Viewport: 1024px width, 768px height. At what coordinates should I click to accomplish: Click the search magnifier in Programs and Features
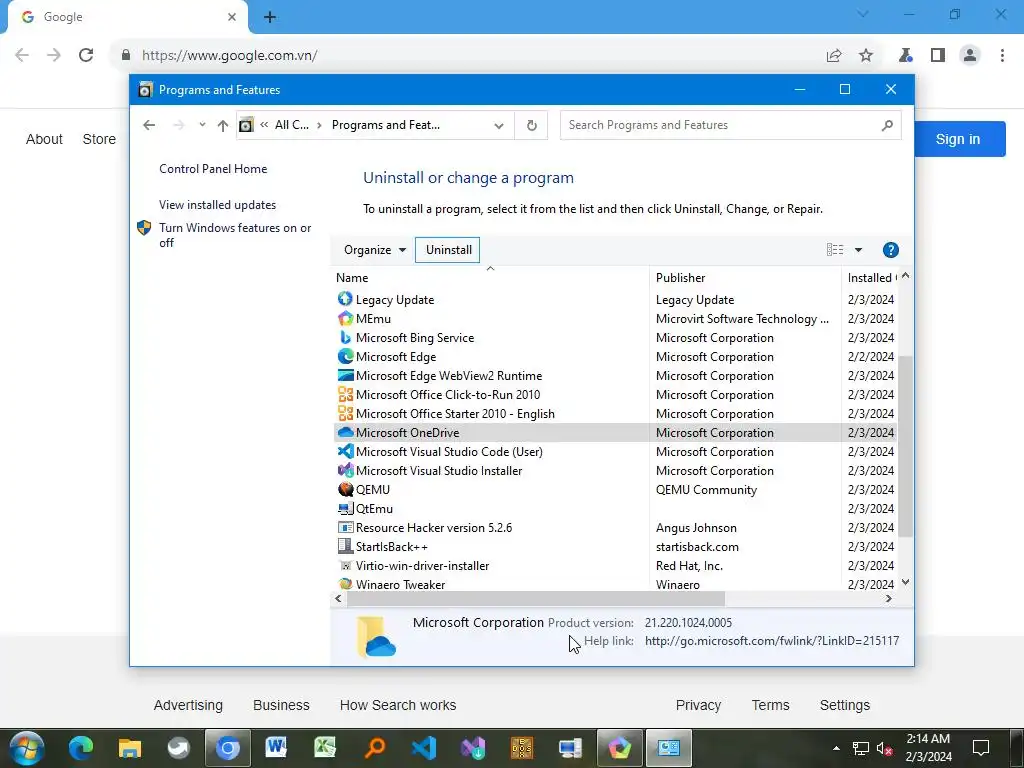point(886,125)
